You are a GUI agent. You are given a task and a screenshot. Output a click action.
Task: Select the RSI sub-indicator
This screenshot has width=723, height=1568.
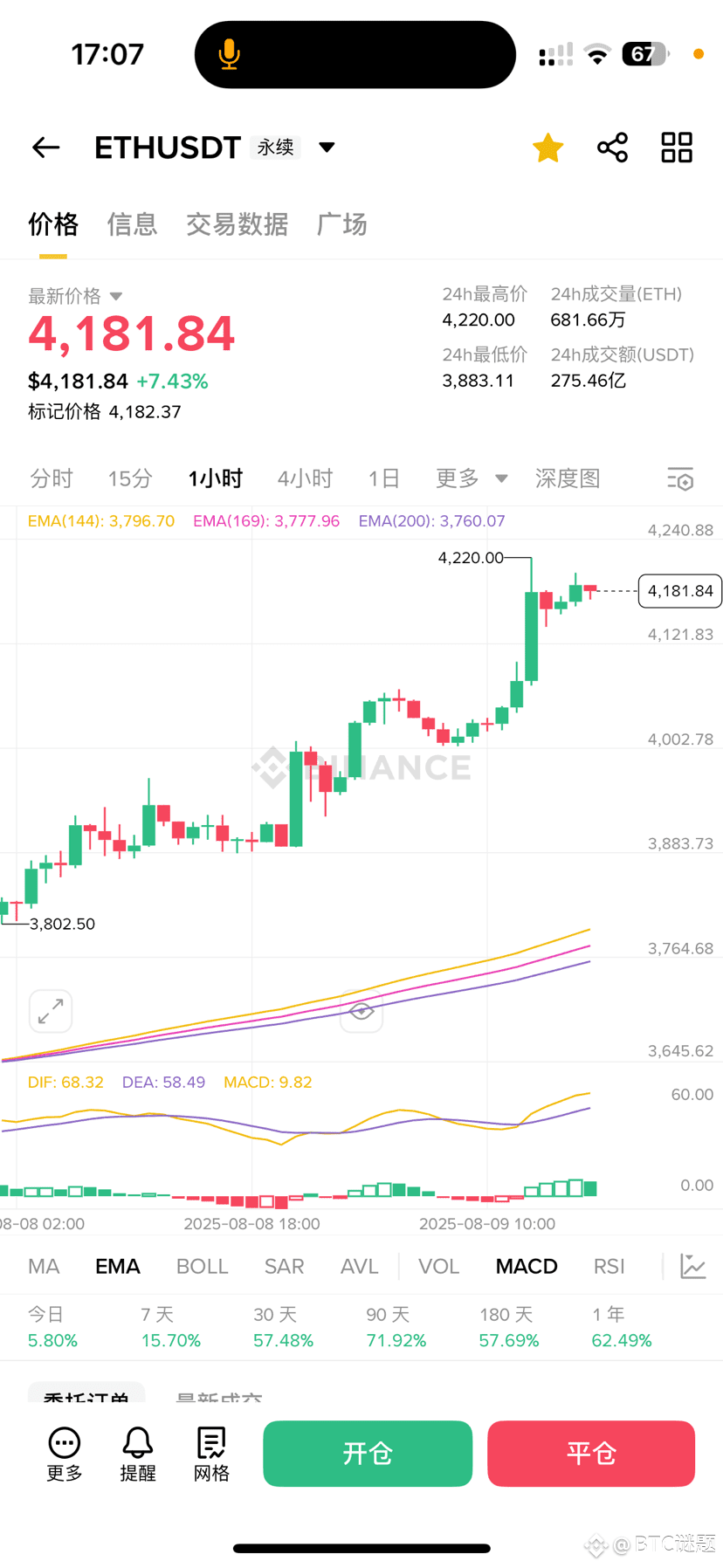[x=609, y=1266]
